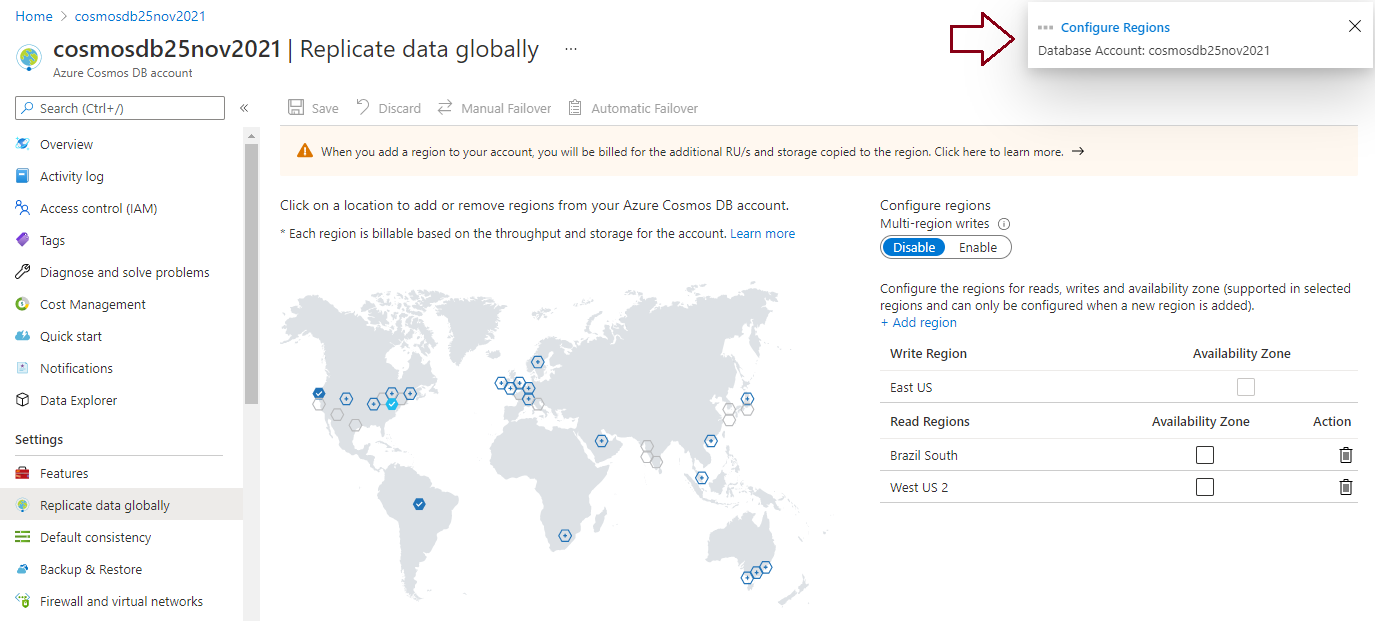Close the Configure Regions notification
The width and height of the screenshot is (1375, 621).
click(1355, 26)
